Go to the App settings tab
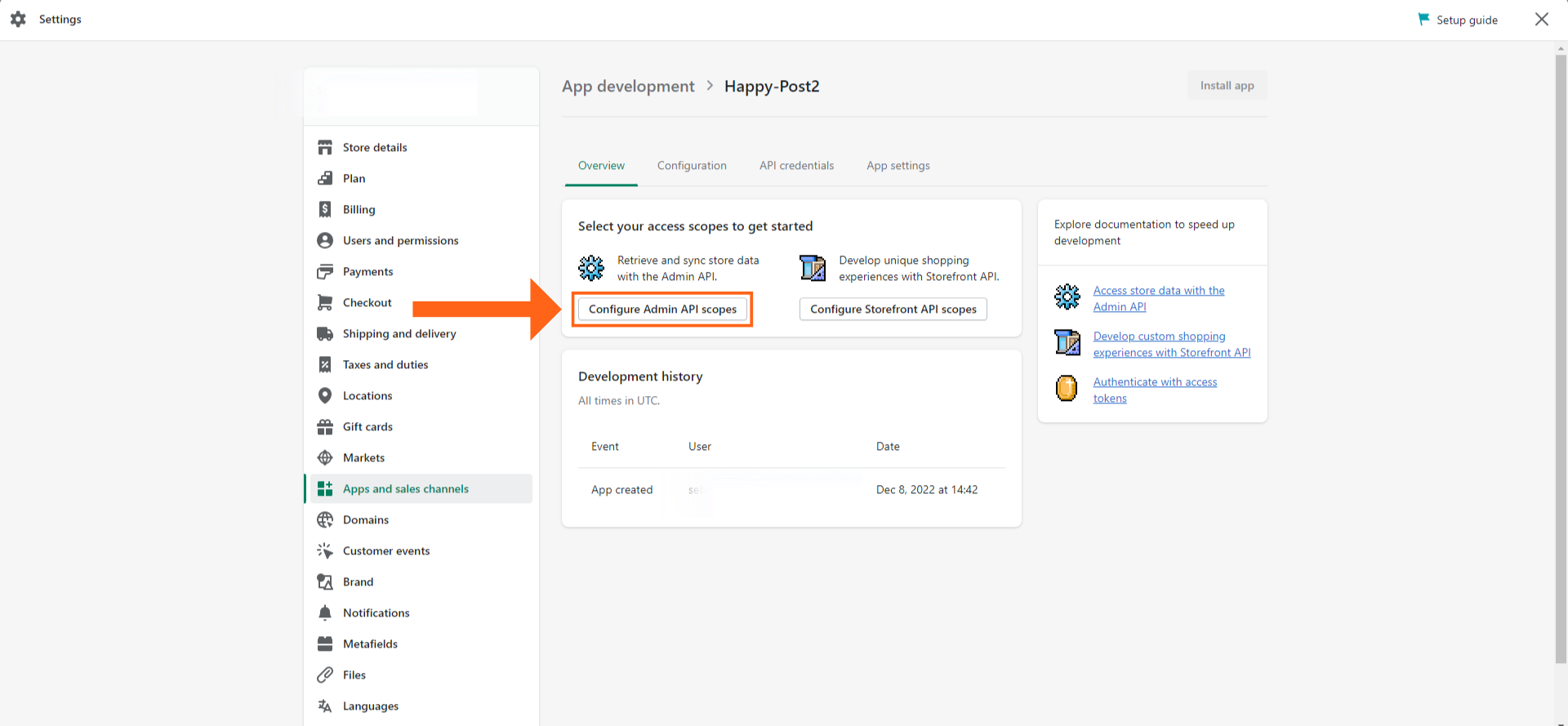The width and height of the screenshot is (1568, 726). coord(898,166)
